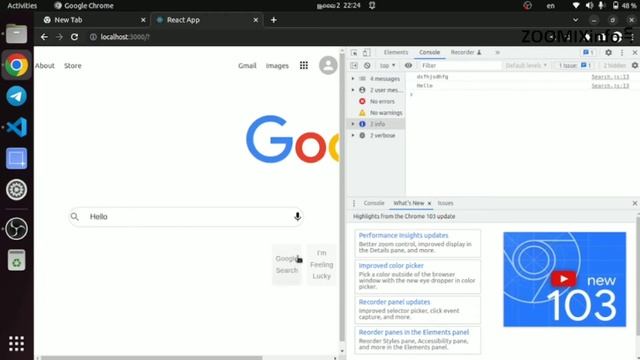Screen dimensions: 640x360
Task: Open a new browser tab with plus
Action: tap(273, 20)
